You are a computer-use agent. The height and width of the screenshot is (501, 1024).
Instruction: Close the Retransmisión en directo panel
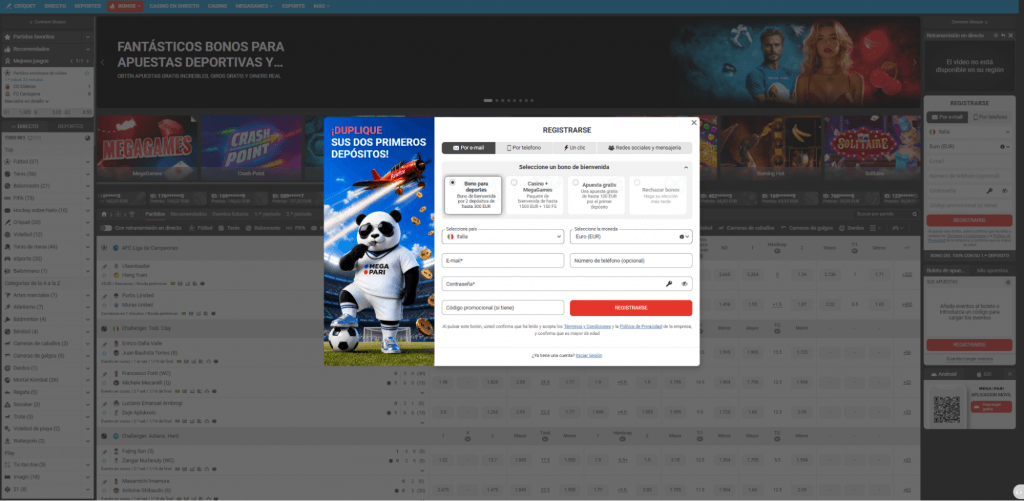1010,35
